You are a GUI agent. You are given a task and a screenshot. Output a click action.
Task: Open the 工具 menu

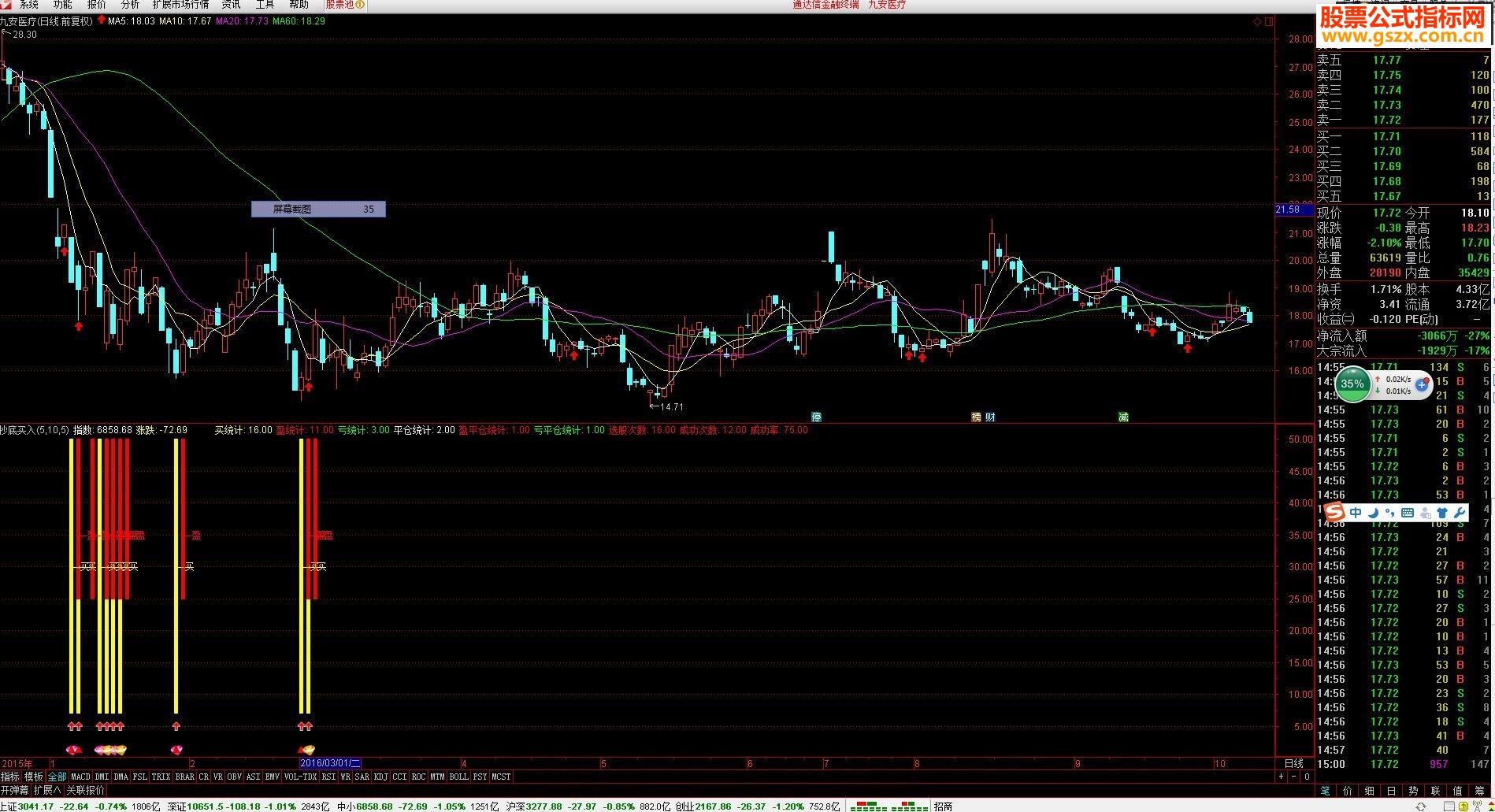coord(265,5)
